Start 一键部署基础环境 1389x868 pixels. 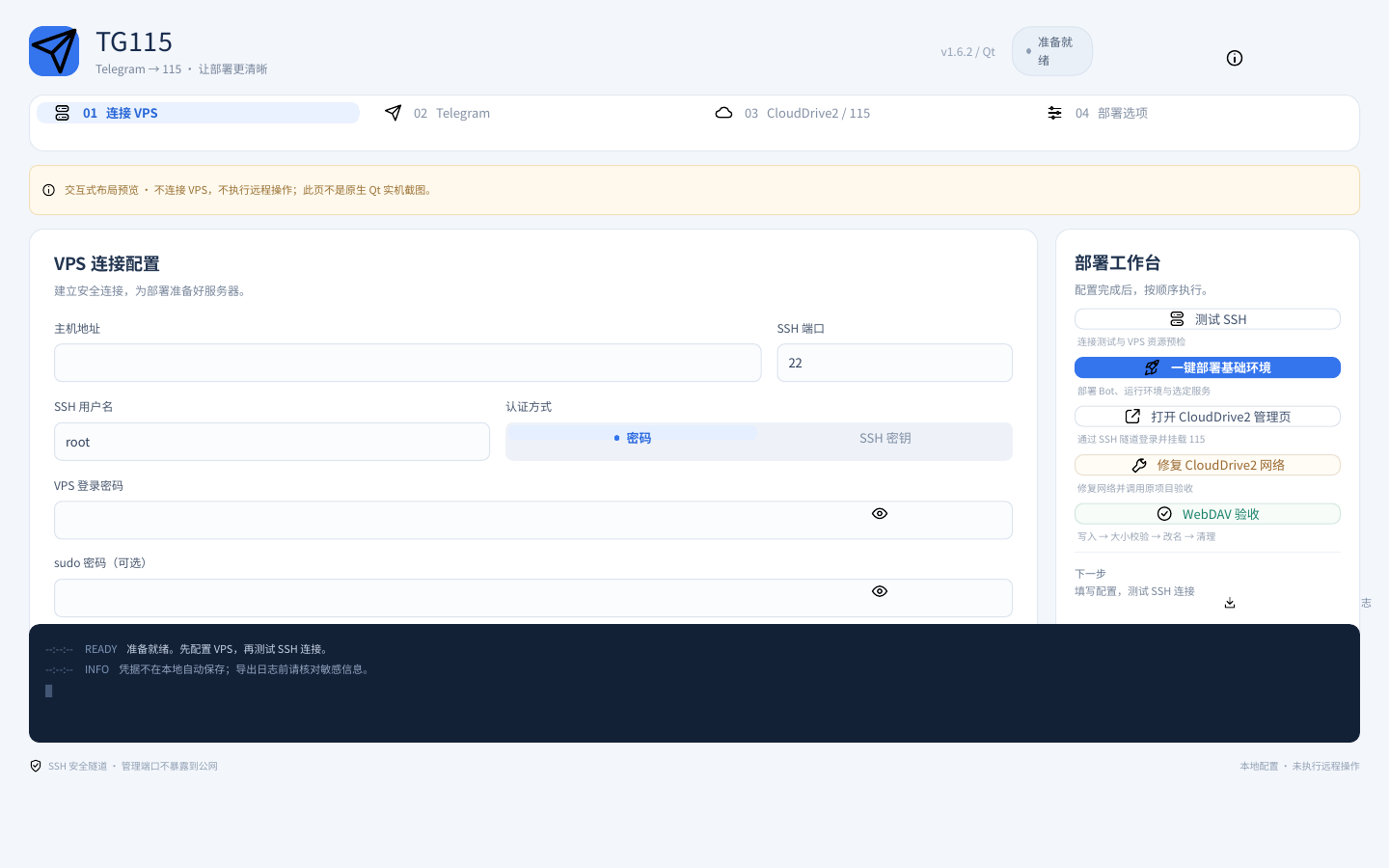1208,367
